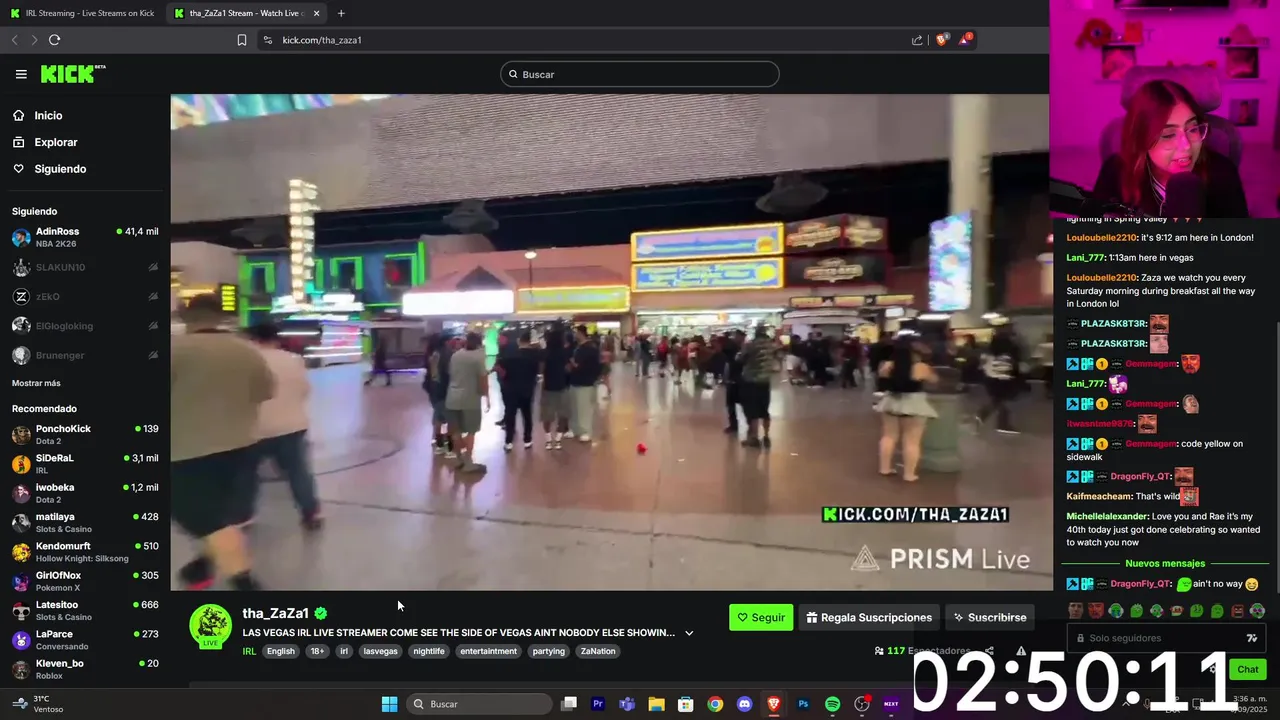The width and height of the screenshot is (1280, 720).
Task: Click the browser forward arrow
Action: 34,40
